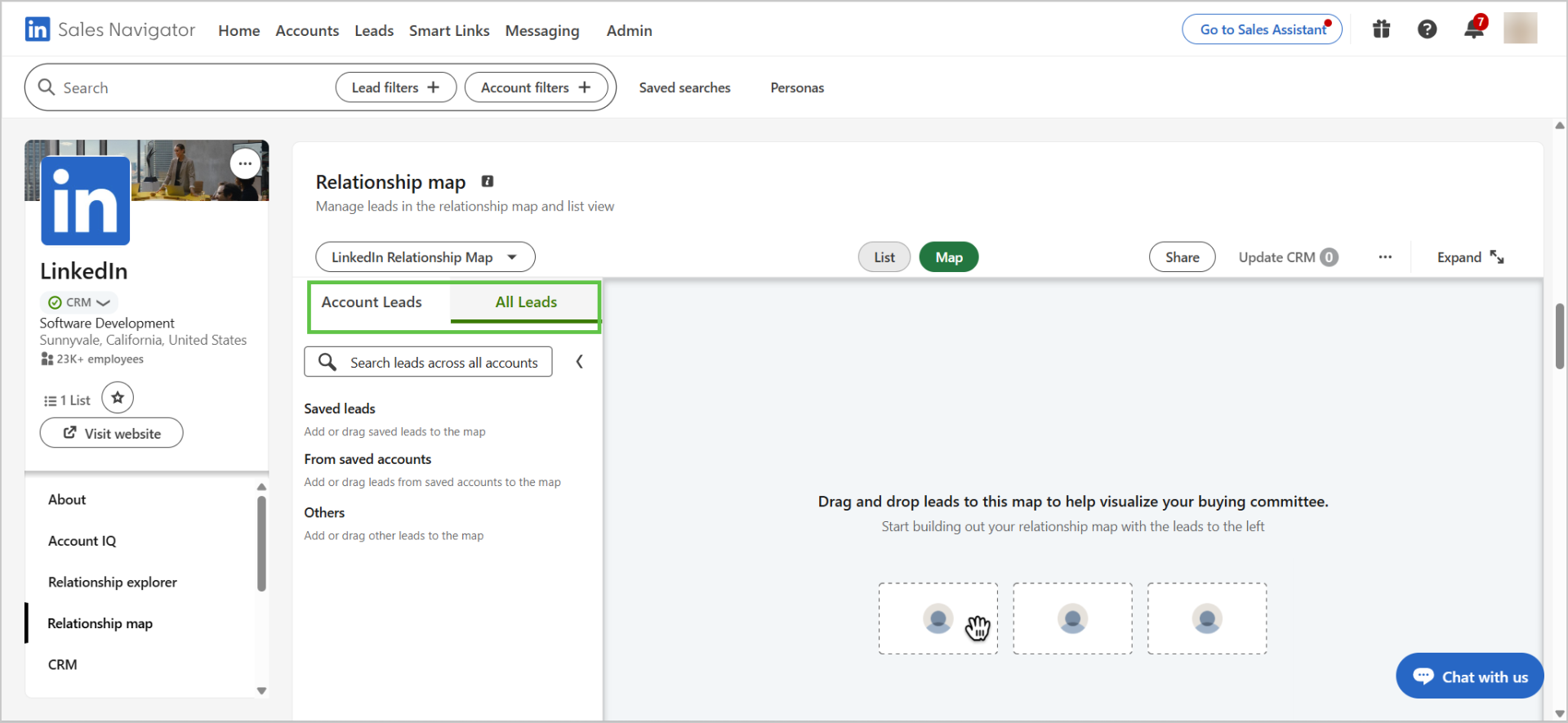This screenshot has height=723, width=1568.
Task: Open the gift box icon
Action: pos(1381,29)
